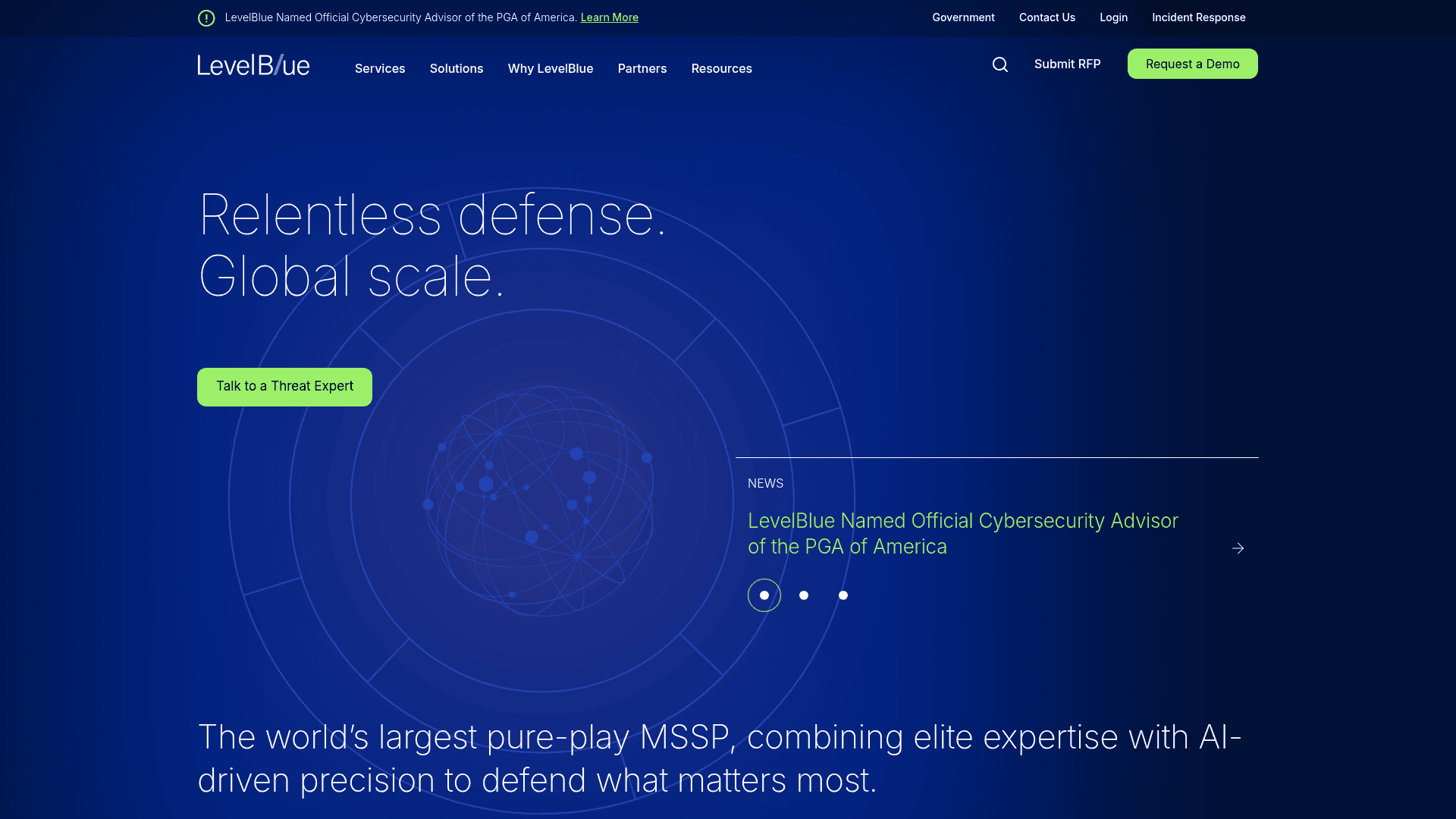Click the LevelBlue logo
Image resolution: width=1456 pixels, height=819 pixels.
pos(253,66)
